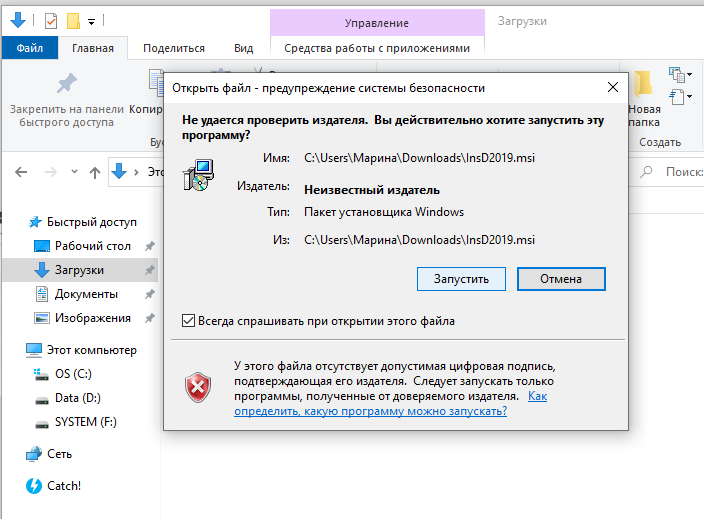Screen dimensions: 704x519
Task: Click the installer package icon in dialog
Action: coord(198,175)
